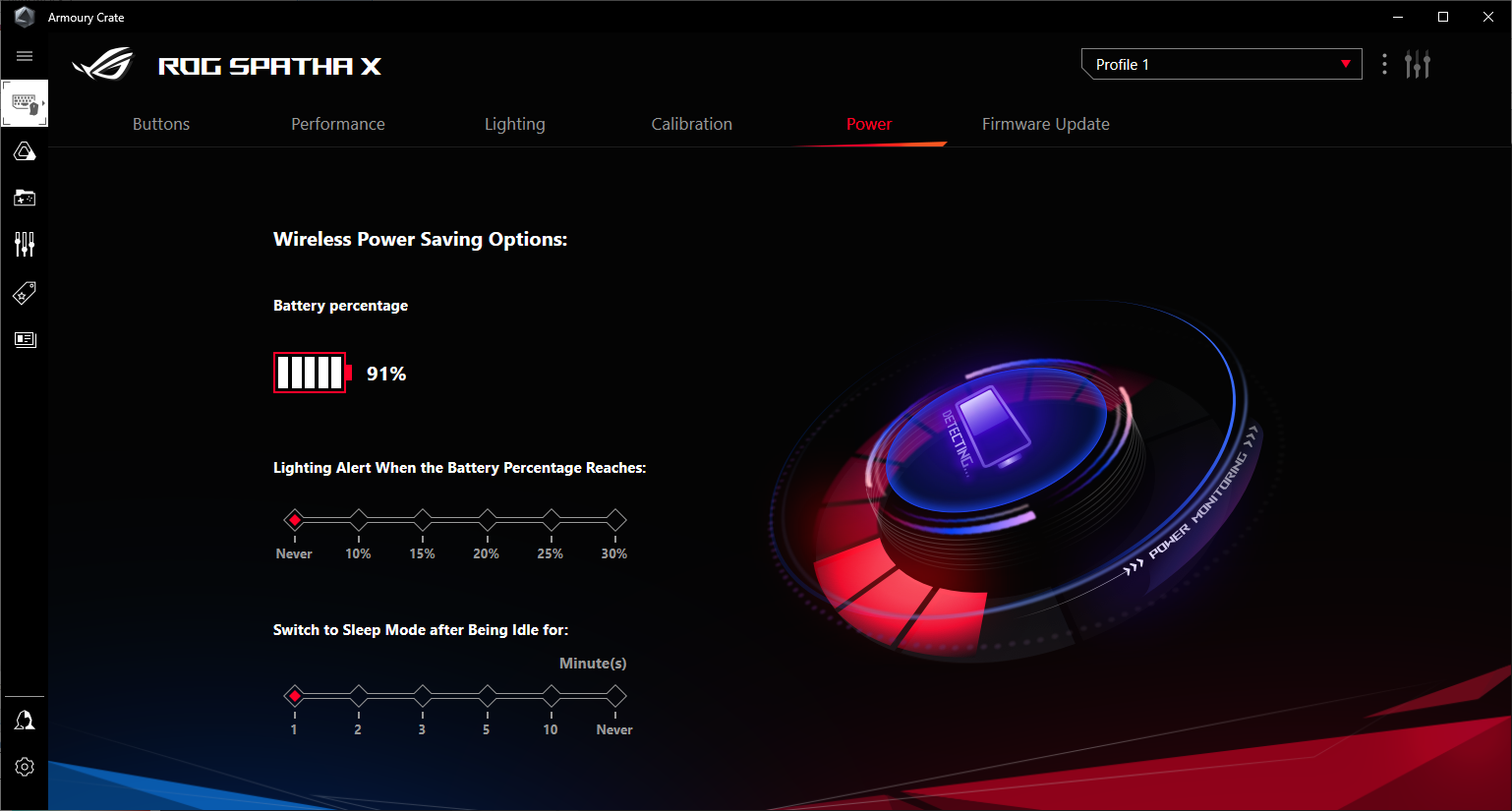Maximize the Armoury Crate window

[1443, 17]
